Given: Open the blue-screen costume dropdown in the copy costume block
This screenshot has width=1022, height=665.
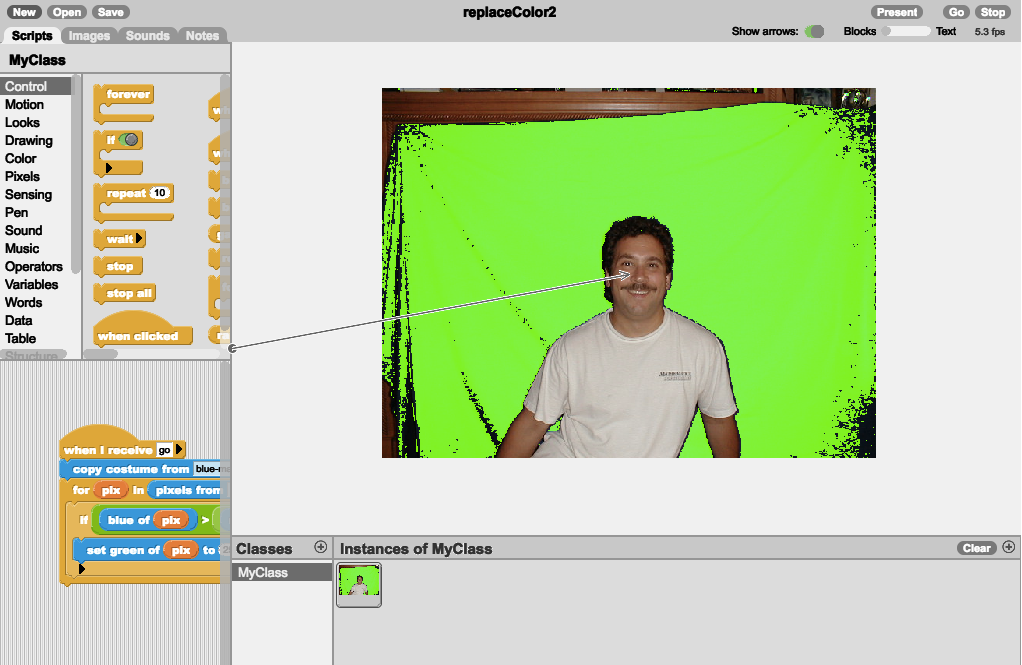Looking at the screenshot, I should click(x=212, y=469).
